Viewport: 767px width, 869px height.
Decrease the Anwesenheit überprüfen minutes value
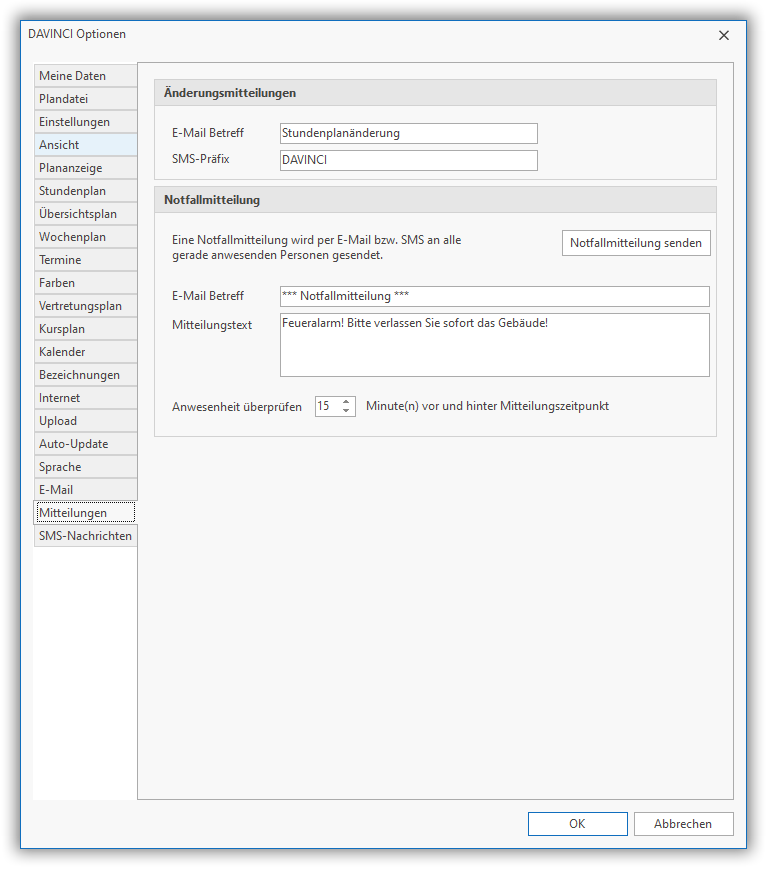pos(347,411)
